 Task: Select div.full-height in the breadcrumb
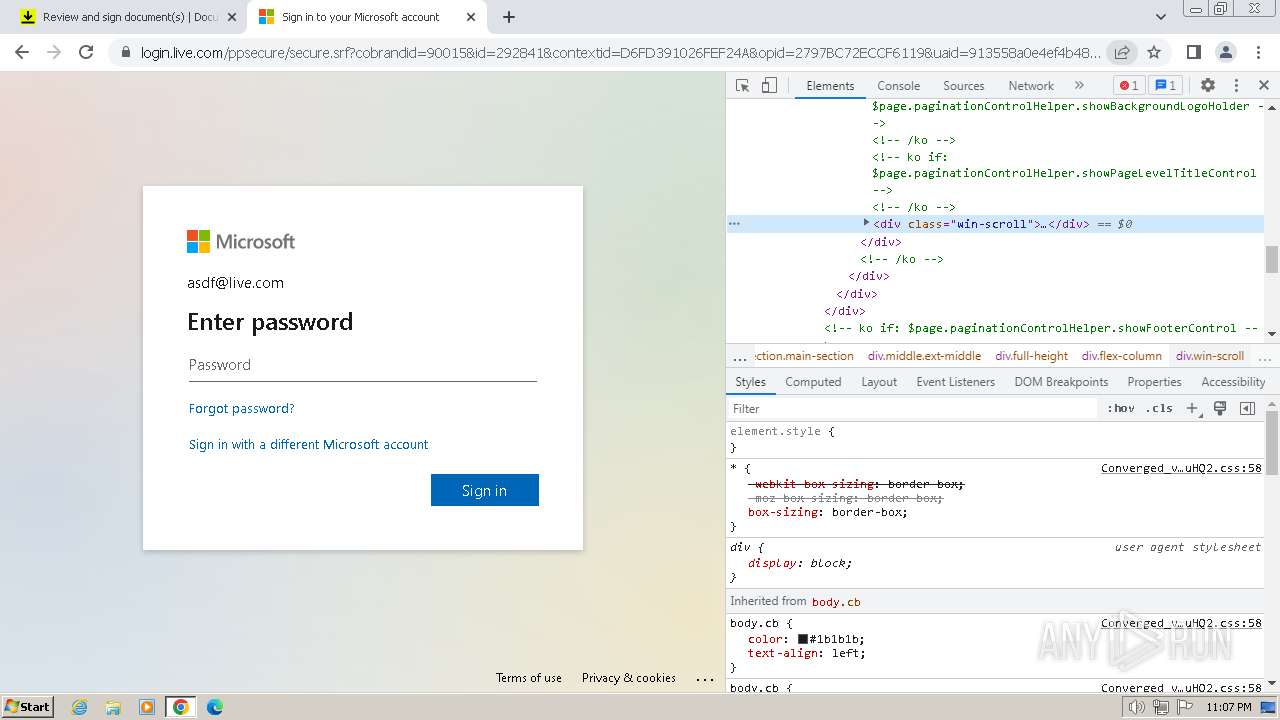tap(1032, 356)
